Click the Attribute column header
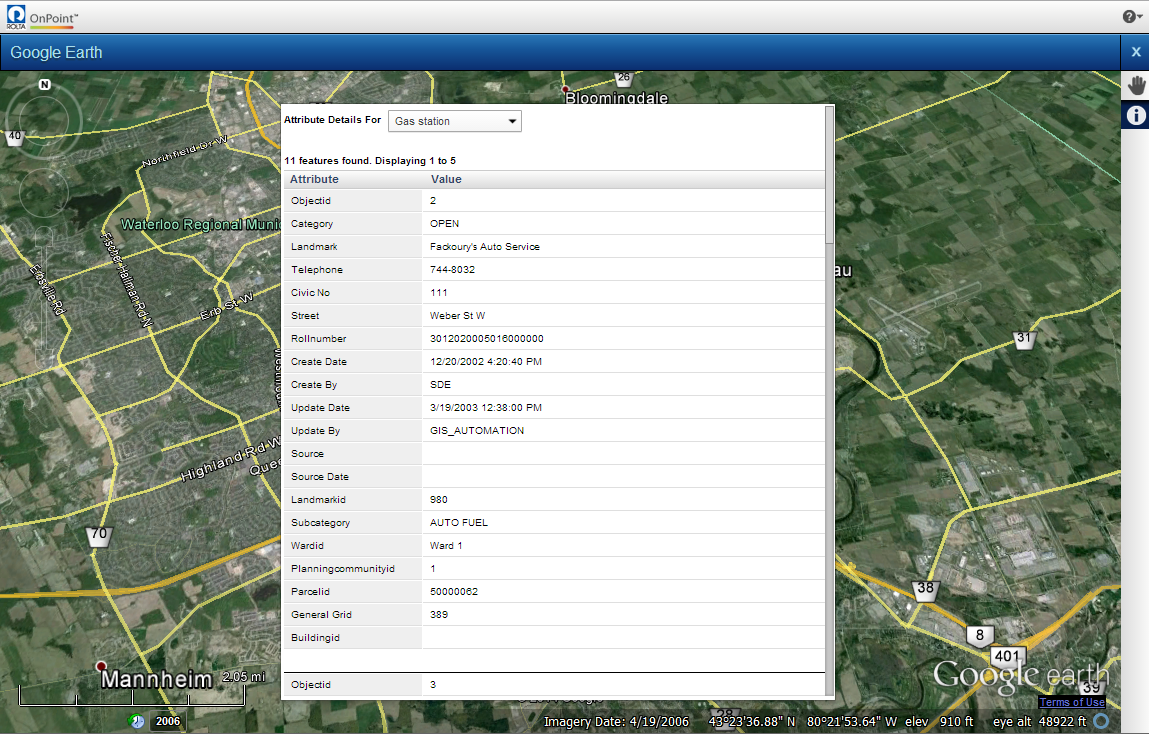Viewport: 1149px width, 734px height. coord(315,179)
